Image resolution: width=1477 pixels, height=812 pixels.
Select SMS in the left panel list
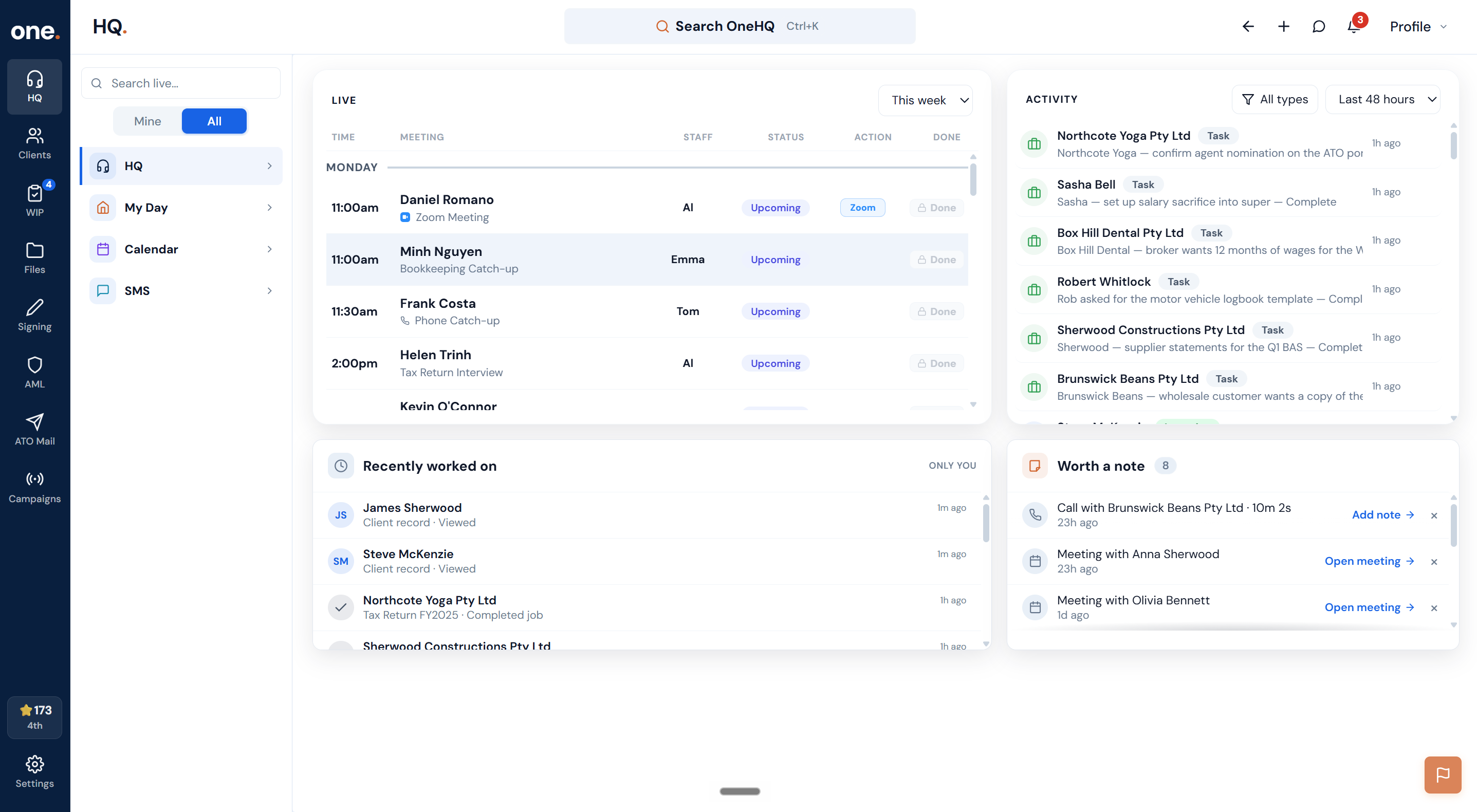[x=181, y=291]
